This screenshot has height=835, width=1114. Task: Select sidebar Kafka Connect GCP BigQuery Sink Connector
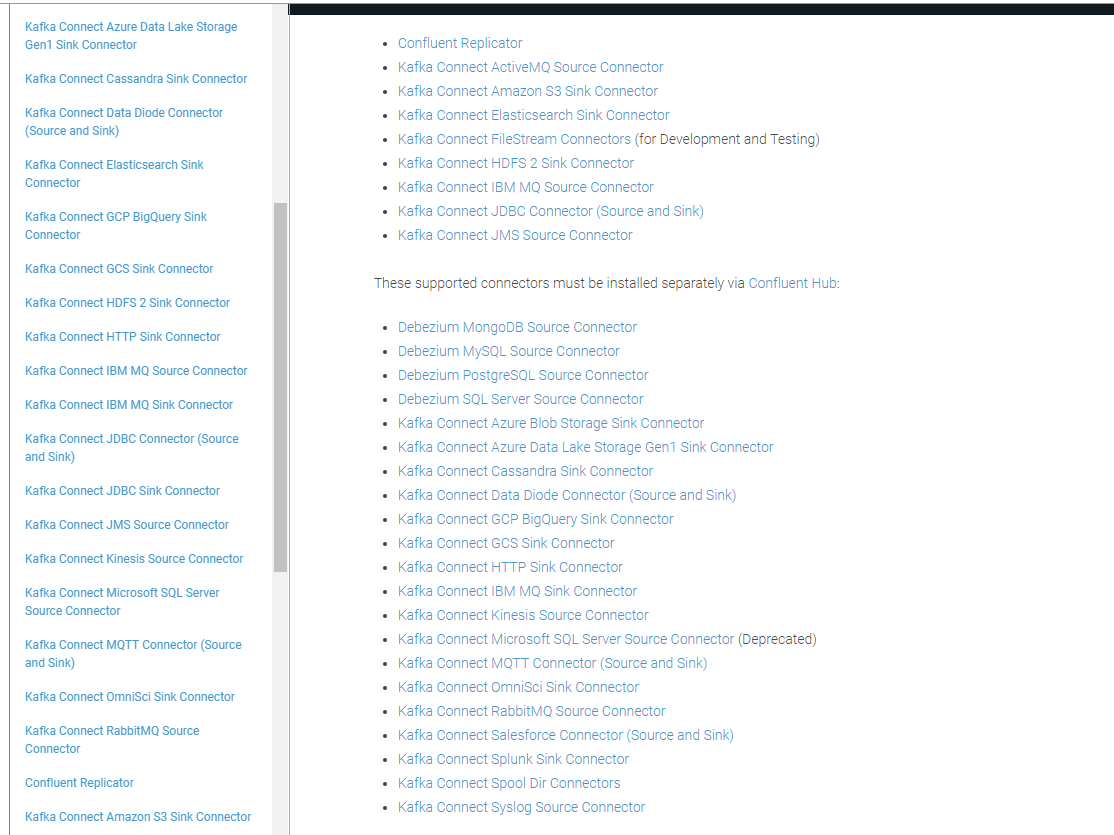pos(116,225)
